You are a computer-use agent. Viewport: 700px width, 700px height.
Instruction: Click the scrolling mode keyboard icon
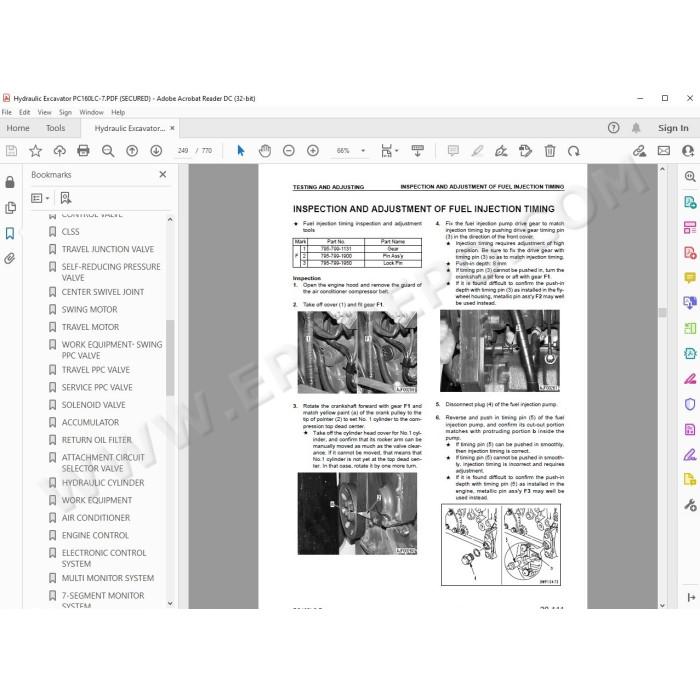pos(417,151)
